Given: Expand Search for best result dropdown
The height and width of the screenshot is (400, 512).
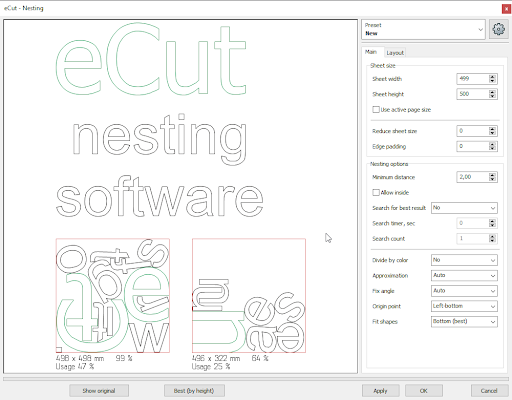Looking at the screenshot, I should click(x=464, y=208).
